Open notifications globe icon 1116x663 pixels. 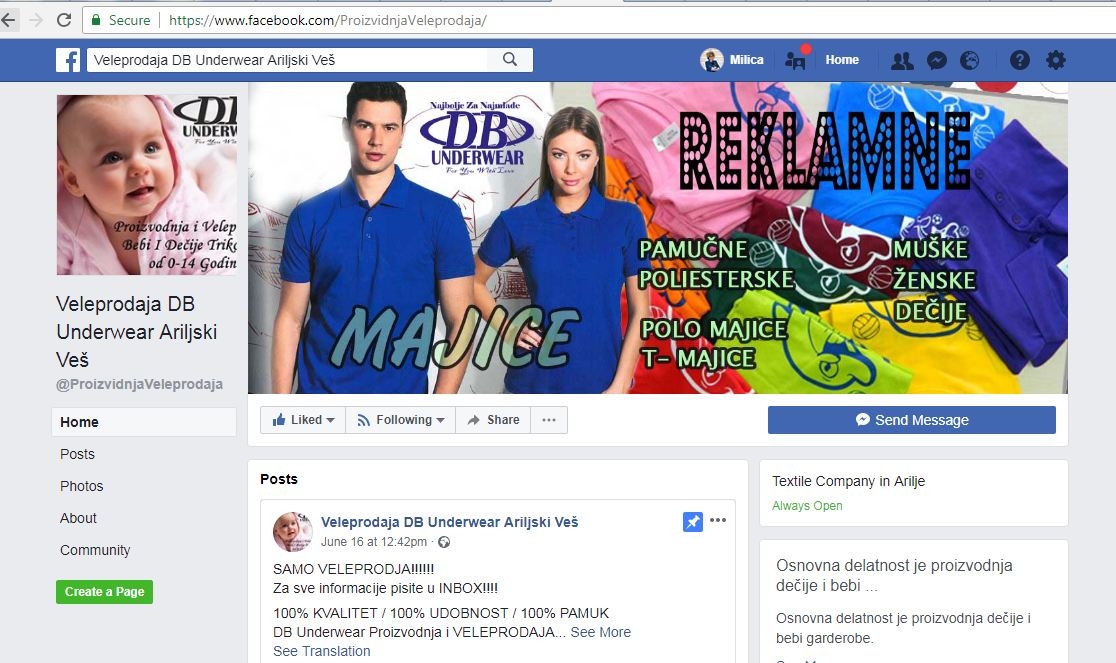[969, 60]
